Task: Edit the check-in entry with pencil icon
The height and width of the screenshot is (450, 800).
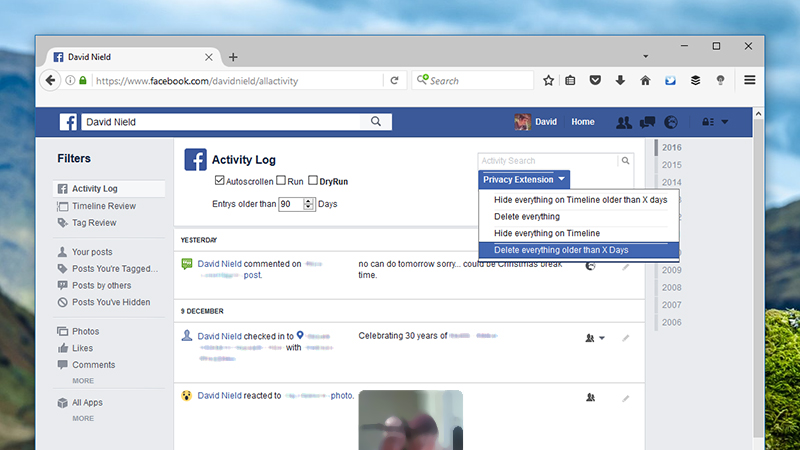Action: click(626, 338)
